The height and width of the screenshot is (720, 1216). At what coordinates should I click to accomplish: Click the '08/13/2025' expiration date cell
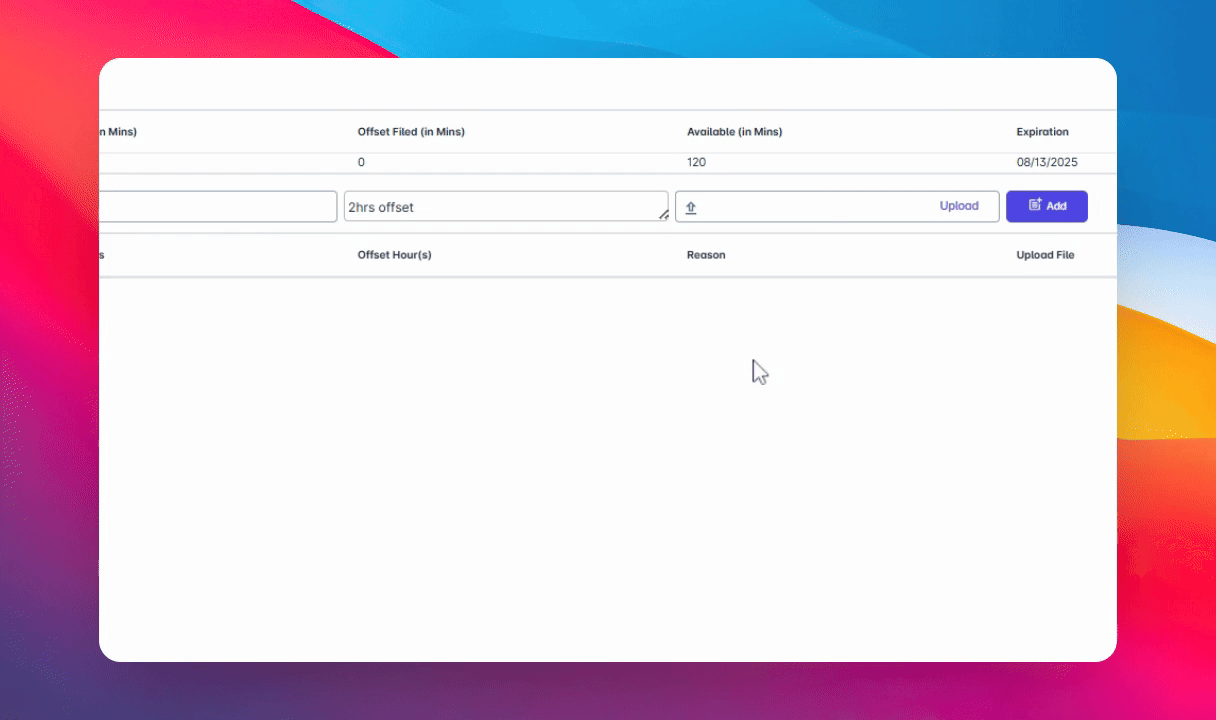[x=1047, y=162]
